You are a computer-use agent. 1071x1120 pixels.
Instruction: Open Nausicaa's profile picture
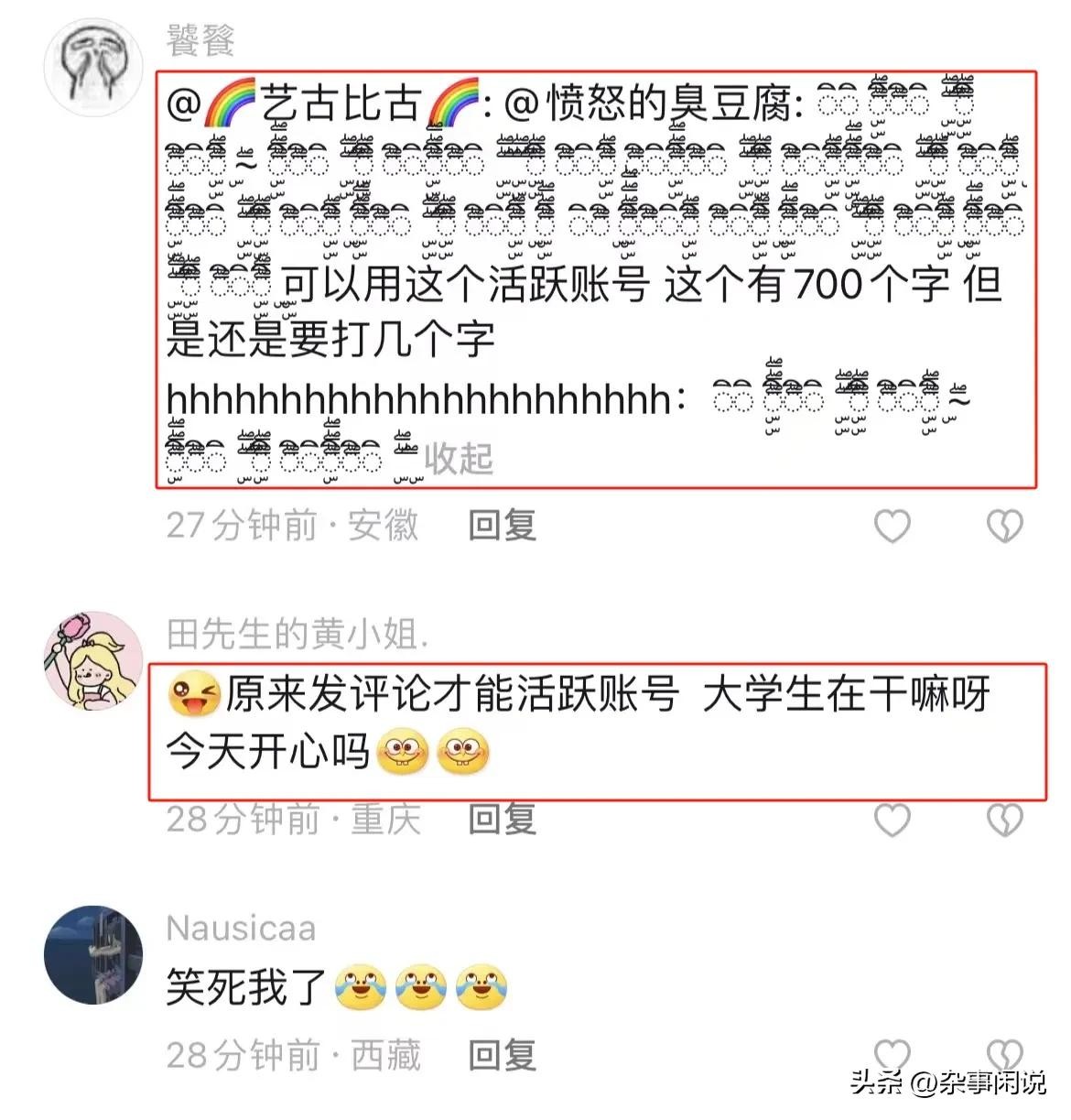93,954
